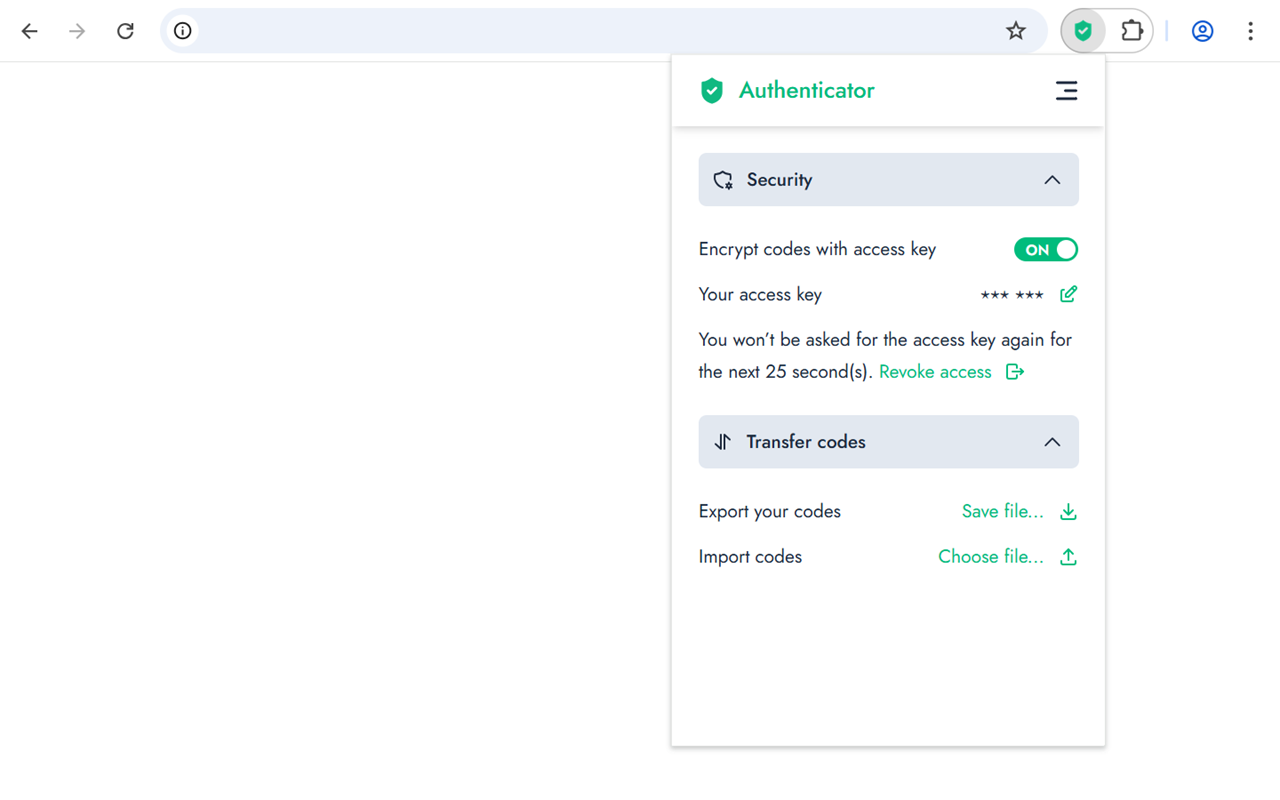Click the Revoke access link
The width and height of the screenshot is (1280, 800).
tap(935, 372)
